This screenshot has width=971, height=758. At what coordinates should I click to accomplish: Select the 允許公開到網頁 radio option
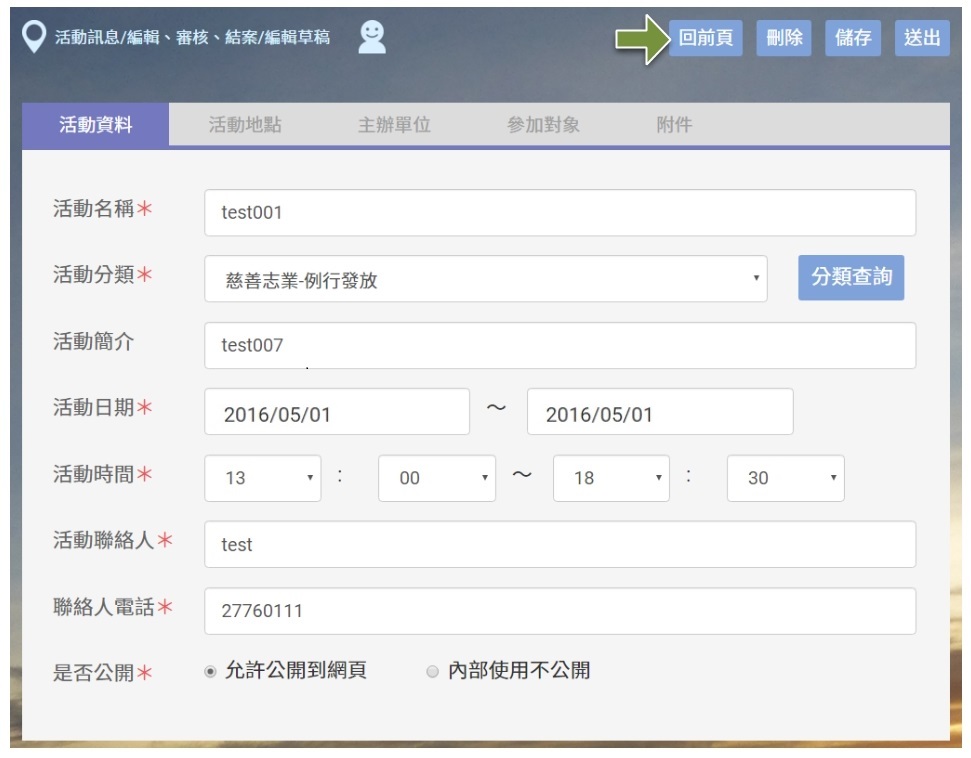(210, 672)
